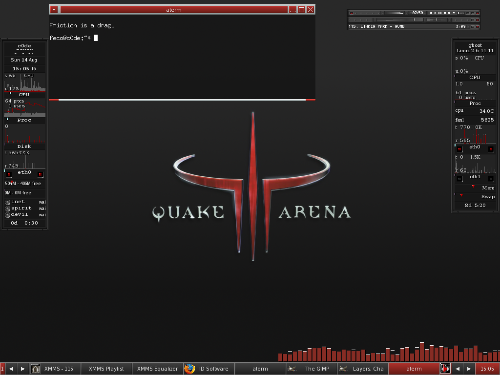This screenshot has width=500, height=375.
Task: Click the first mail icon in left gkrellm
Action: pyautogui.click(x=8, y=202)
